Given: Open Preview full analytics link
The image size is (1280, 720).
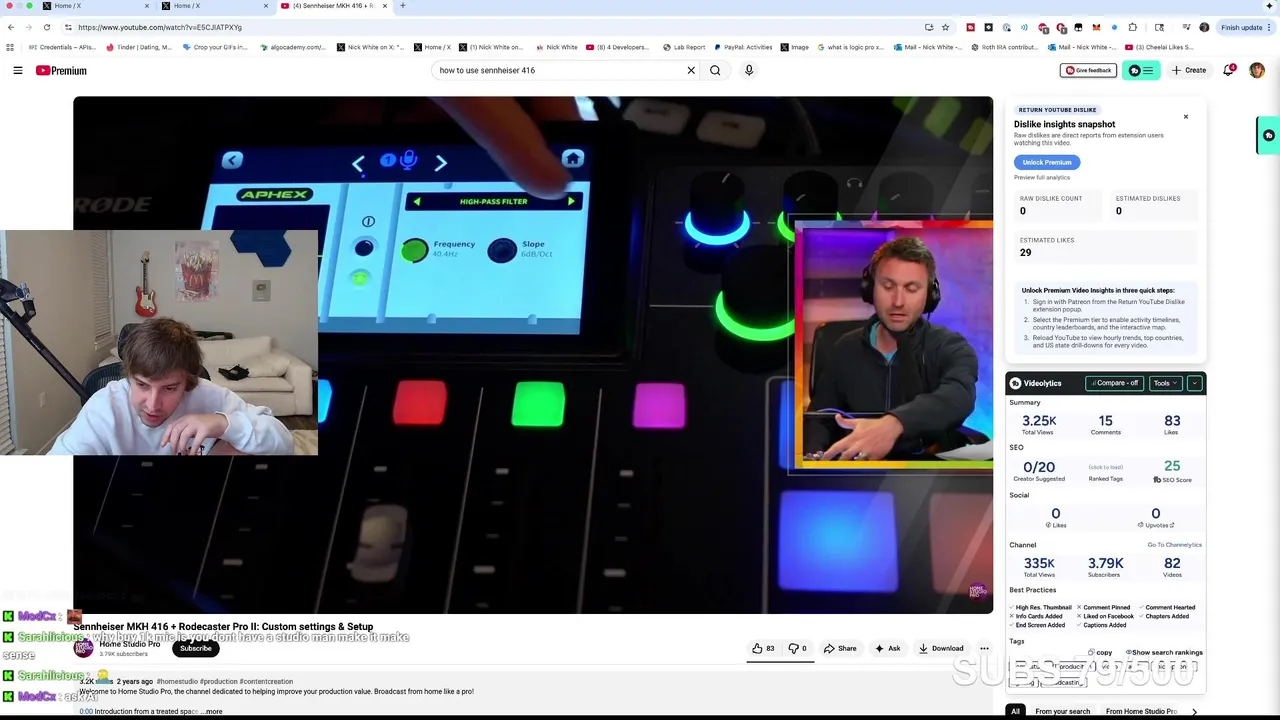Looking at the screenshot, I should [1042, 178].
